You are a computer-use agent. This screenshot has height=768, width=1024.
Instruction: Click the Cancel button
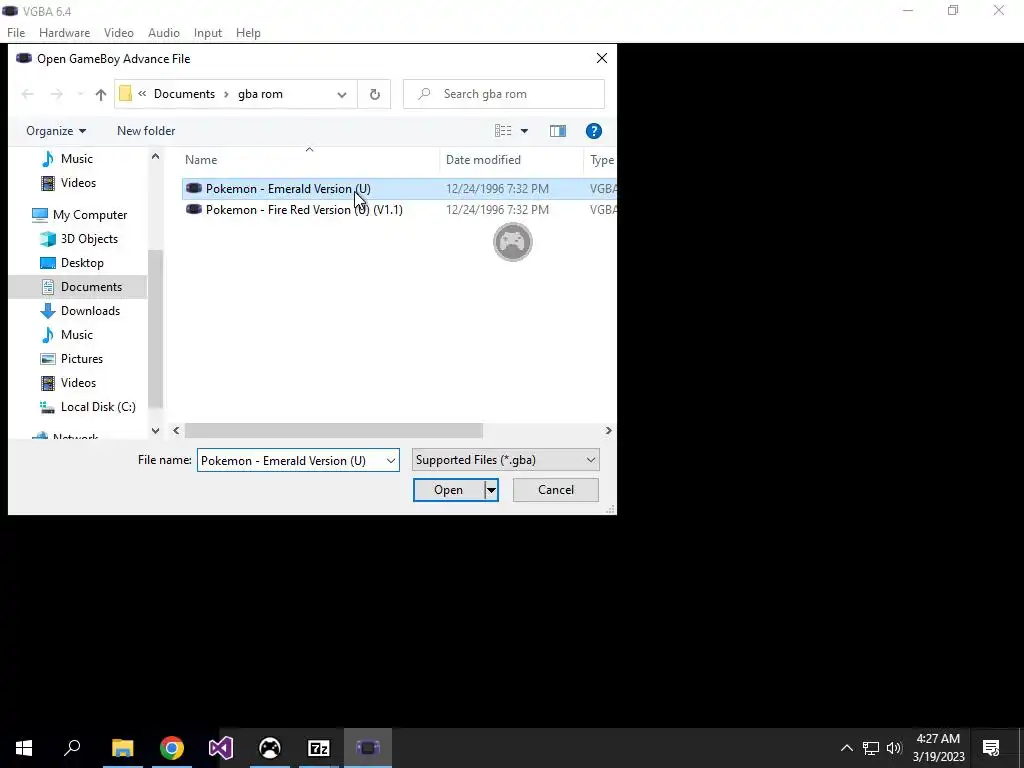click(556, 490)
